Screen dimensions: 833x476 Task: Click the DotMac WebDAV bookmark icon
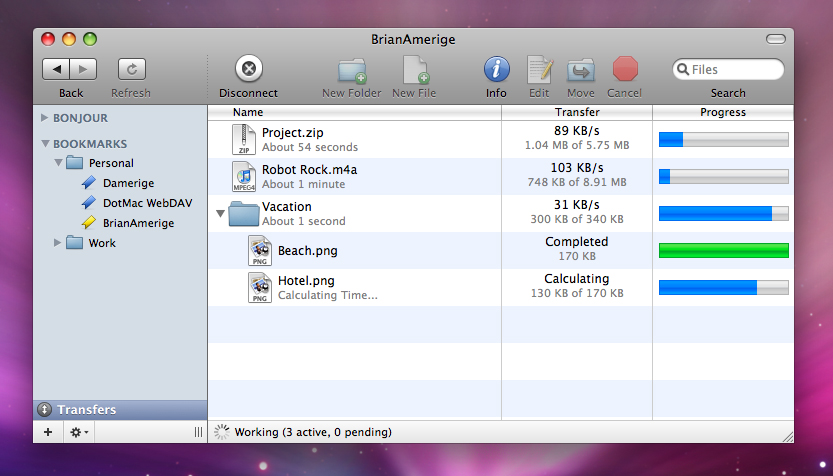click(89, 203)
